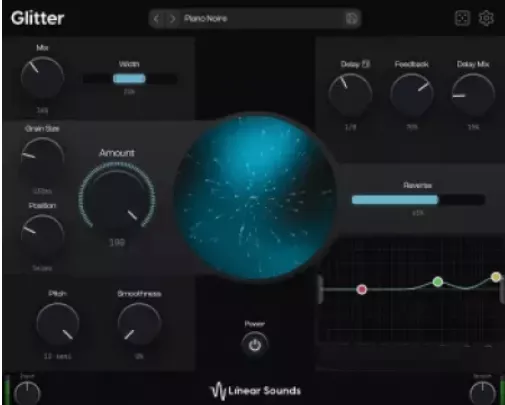Viewport: 505px width, 405px height.
Task: Click the Glitter plugin title
Action: (x=37, y=18)
